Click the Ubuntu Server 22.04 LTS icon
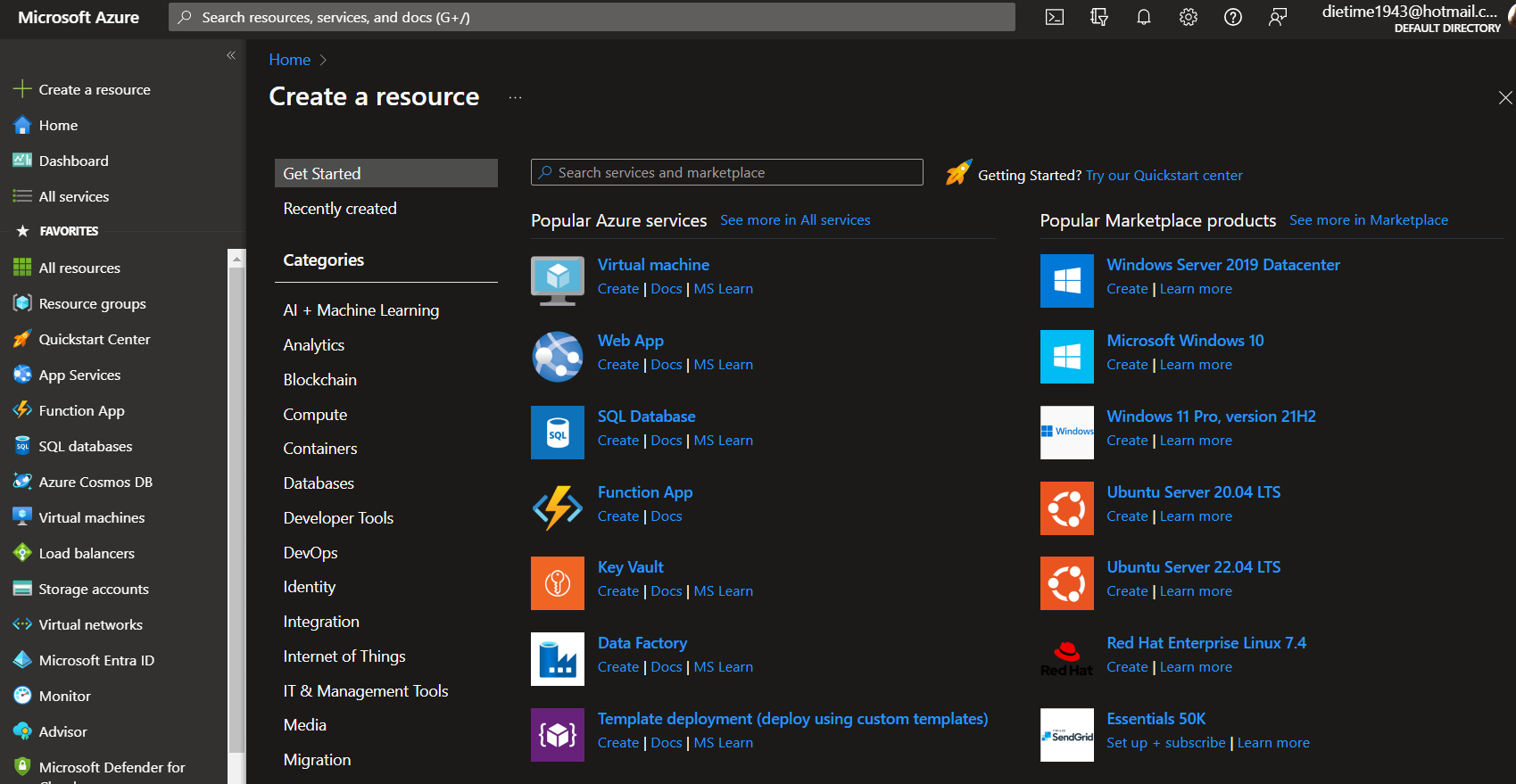The width and height of the screenshot is (1516, 784). tap(1067, 583)
